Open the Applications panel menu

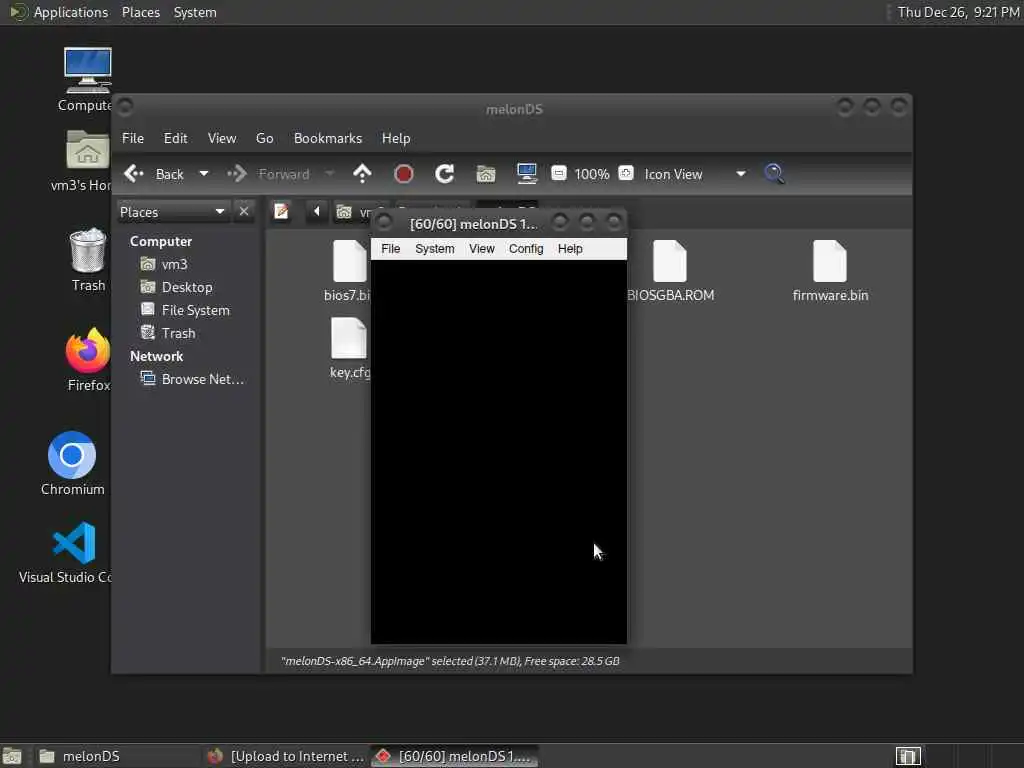pyautogui.click(x=60, y=12)
